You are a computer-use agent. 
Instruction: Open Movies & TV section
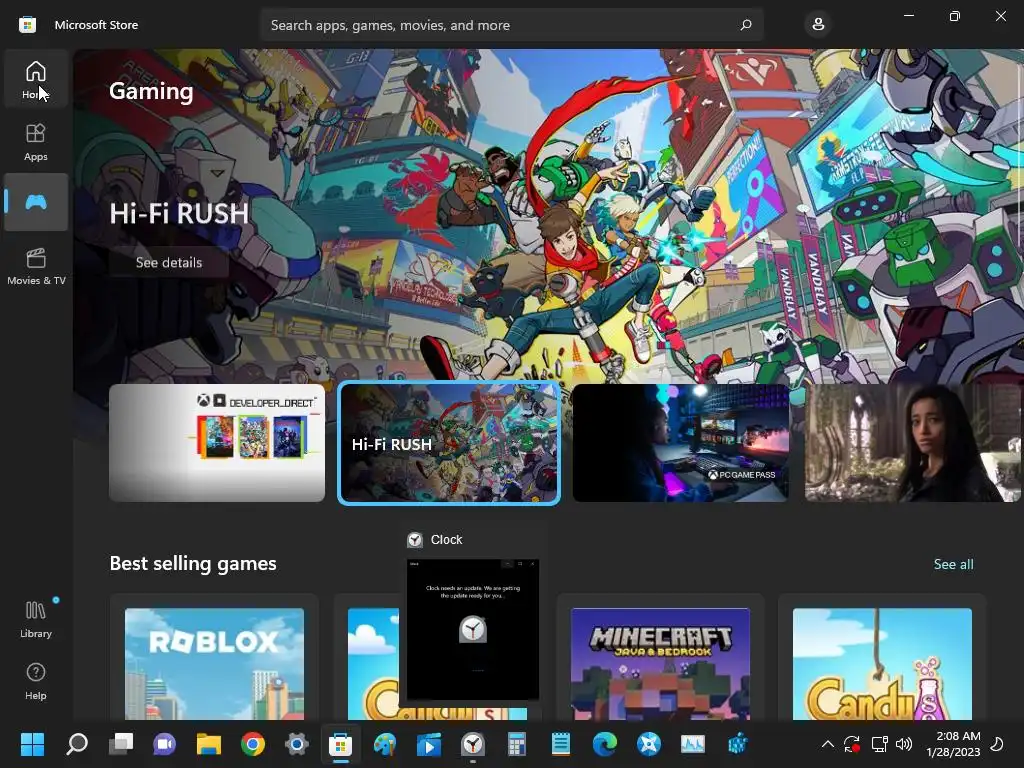click(36, 266)
